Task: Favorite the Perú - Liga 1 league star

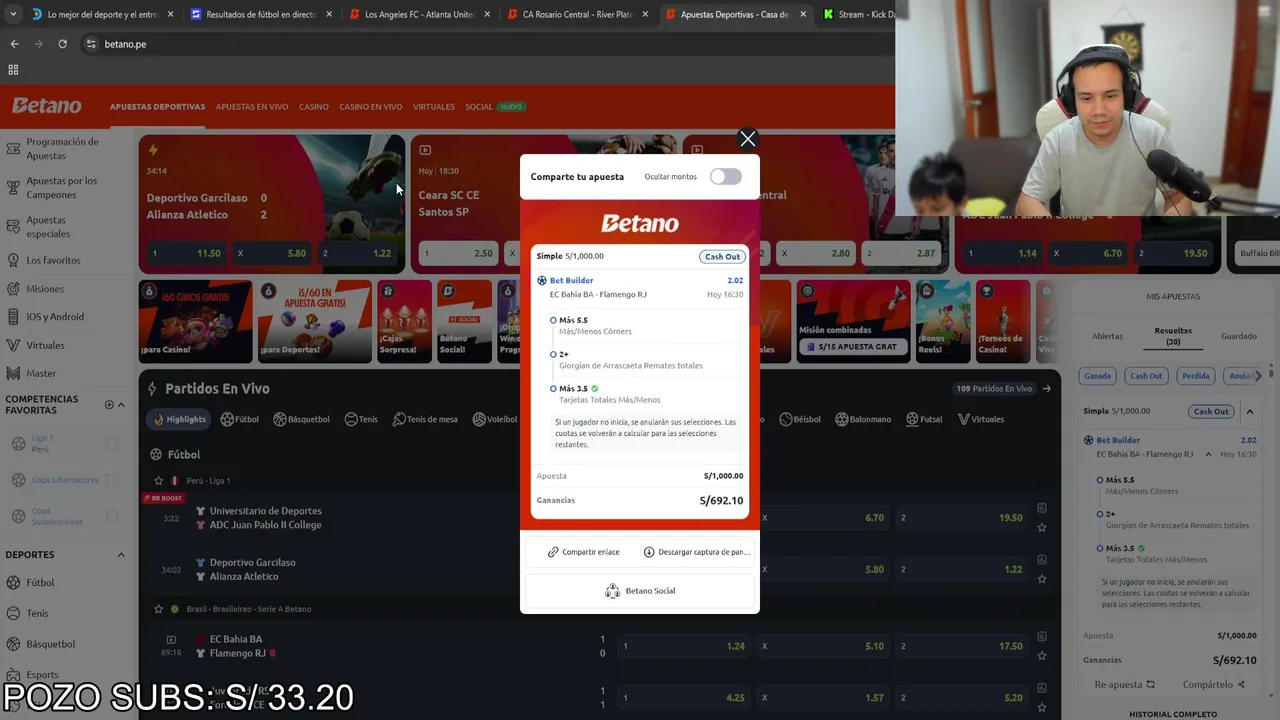Action: pyautogui.click(x=158, y=481)
